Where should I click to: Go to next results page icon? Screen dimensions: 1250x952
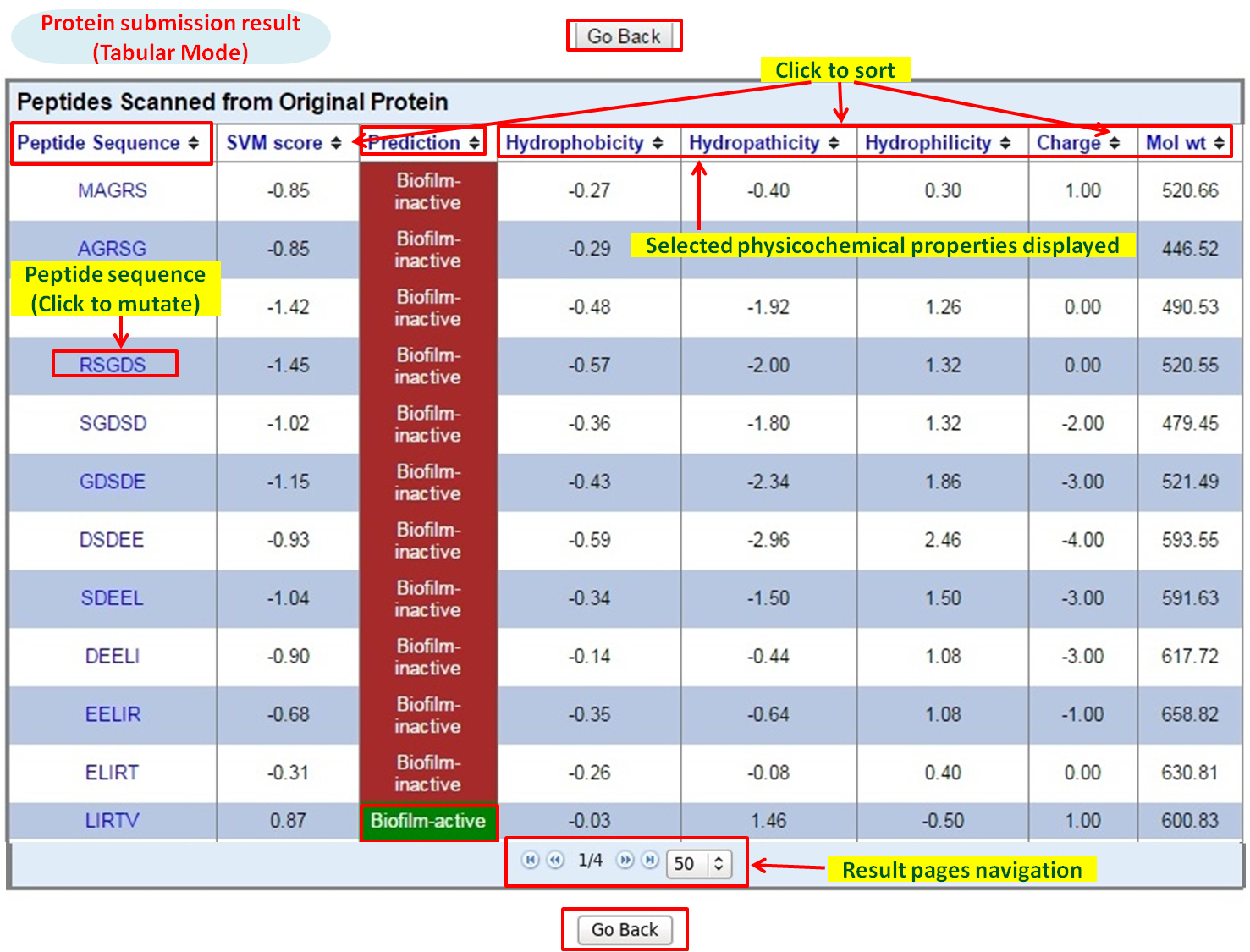pos(625,860)
